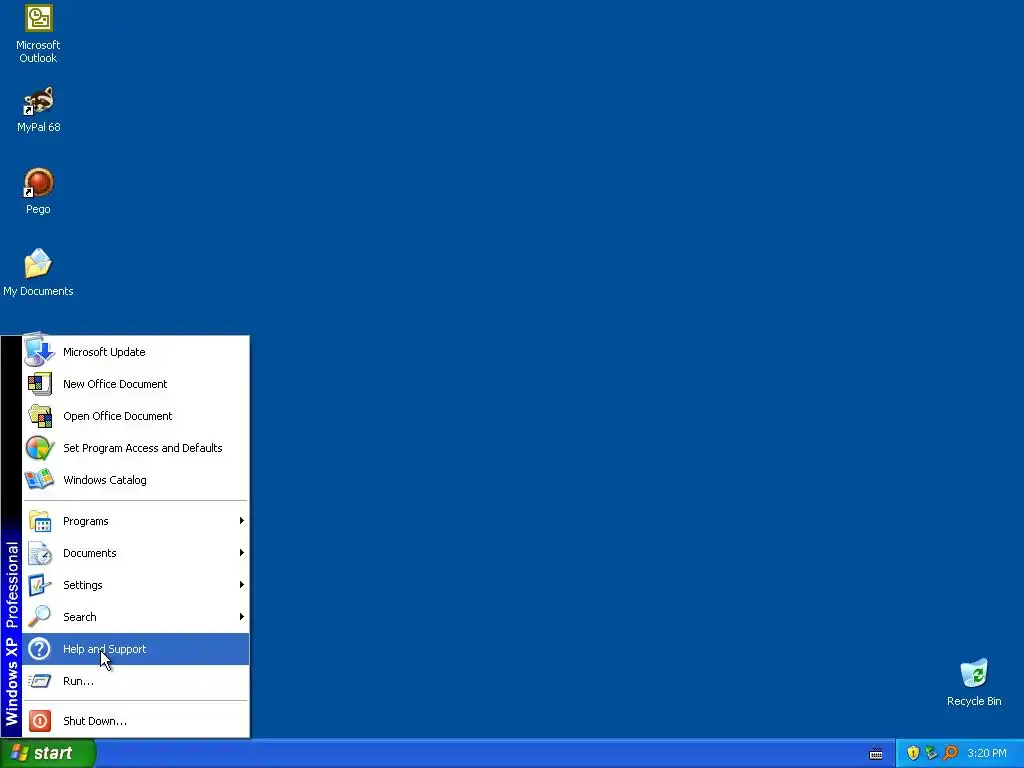Viewport: 1024px width, 768px height.
Task: Click the Run icon in Start menu
Action: (39, 680)
